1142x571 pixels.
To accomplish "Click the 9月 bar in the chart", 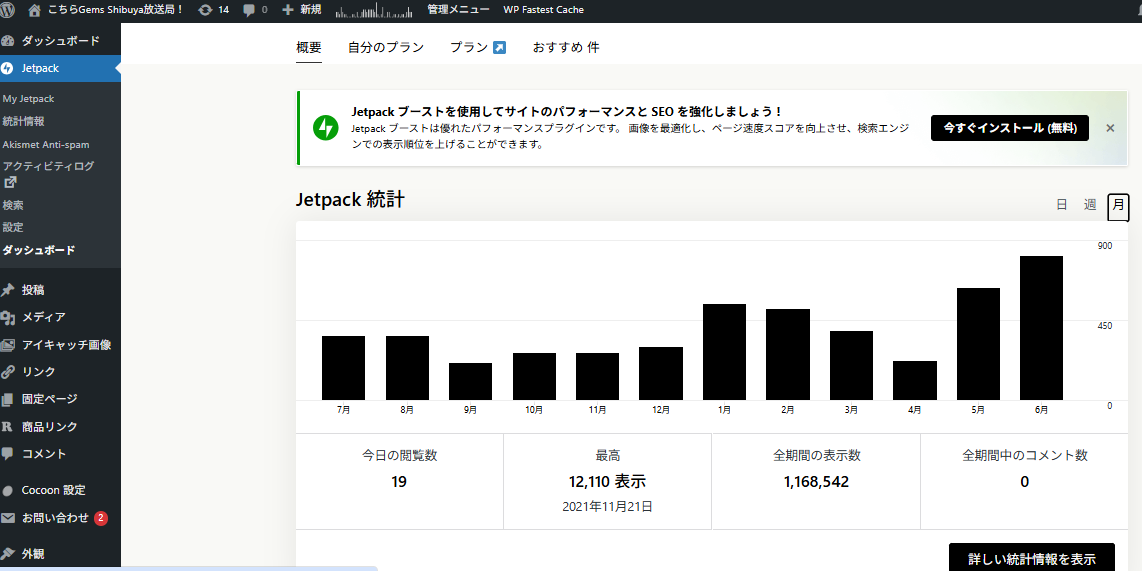I will 470,382.
